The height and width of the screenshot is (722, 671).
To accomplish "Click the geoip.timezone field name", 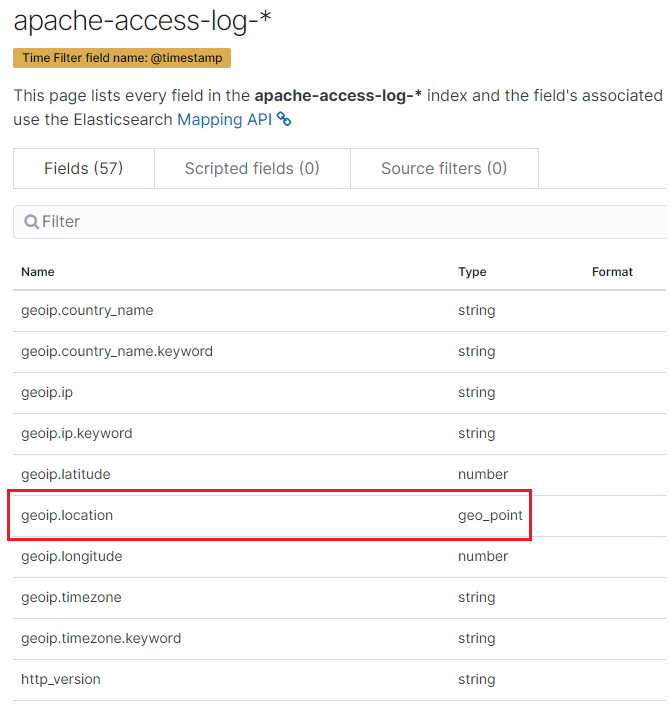I will tap(71, 597).
